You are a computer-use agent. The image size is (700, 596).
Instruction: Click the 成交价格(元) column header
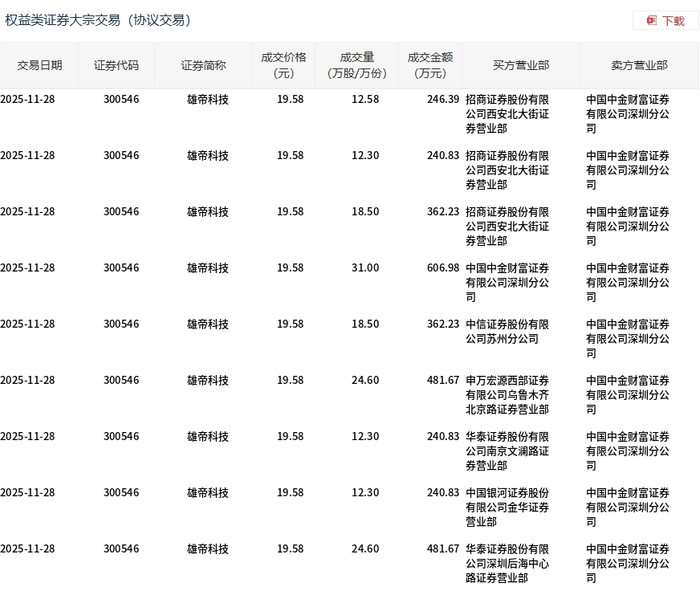pos(283,66)
